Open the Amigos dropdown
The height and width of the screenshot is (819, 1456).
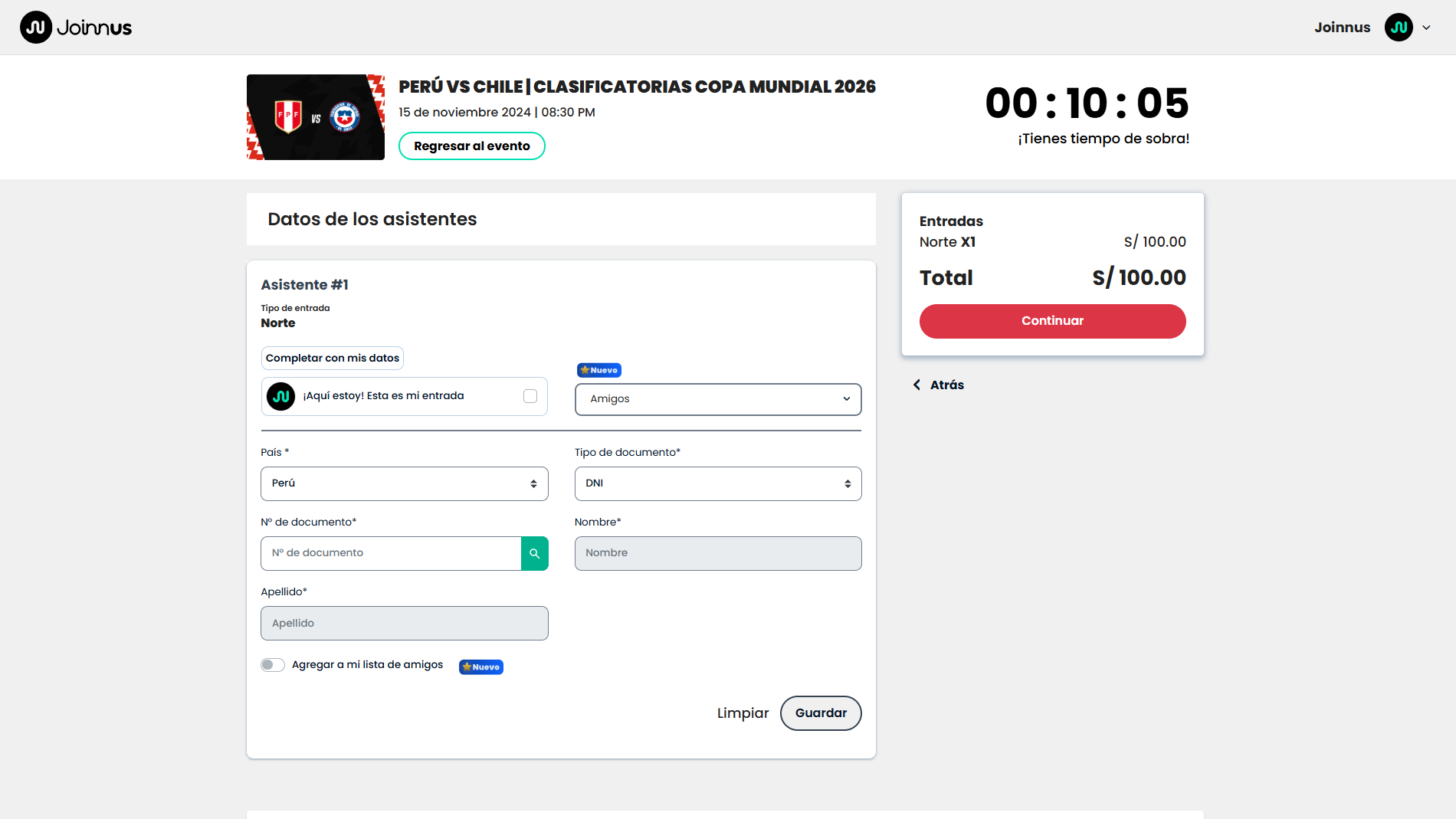pyautogui.click(x=717, y=399)
